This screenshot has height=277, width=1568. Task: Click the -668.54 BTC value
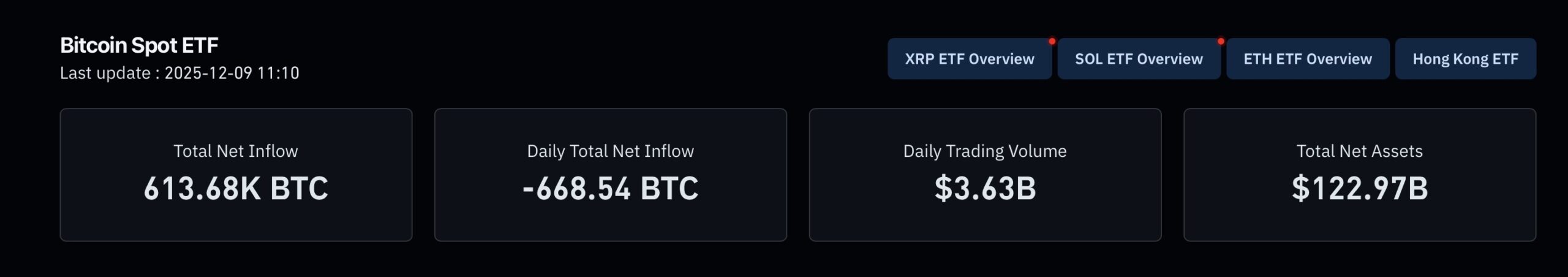[x=610, y=188]
